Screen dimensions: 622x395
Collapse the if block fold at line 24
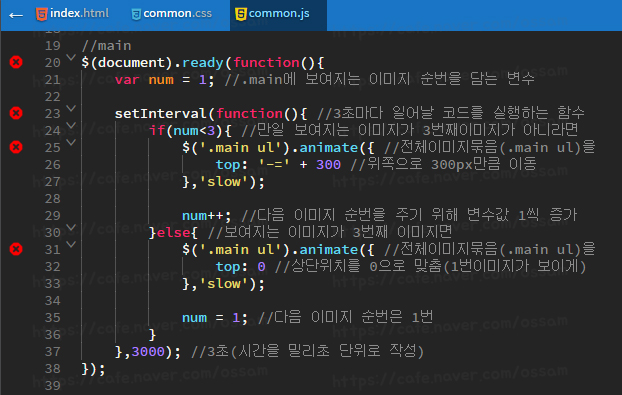pos(71,126)
